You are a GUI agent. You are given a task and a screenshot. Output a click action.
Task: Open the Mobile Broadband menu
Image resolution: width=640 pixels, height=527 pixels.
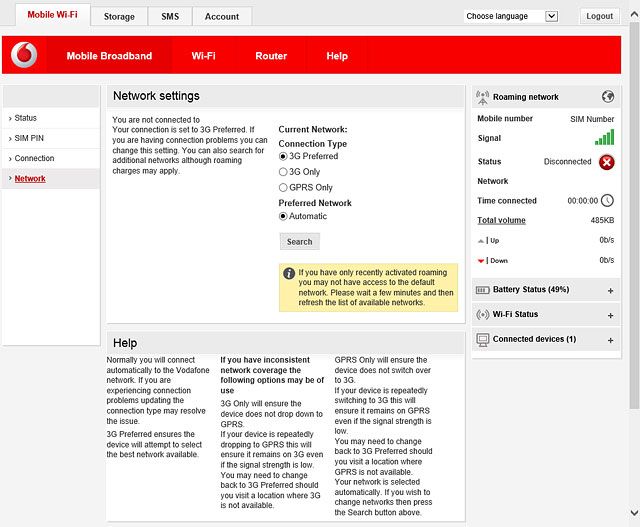coord(109,56)
